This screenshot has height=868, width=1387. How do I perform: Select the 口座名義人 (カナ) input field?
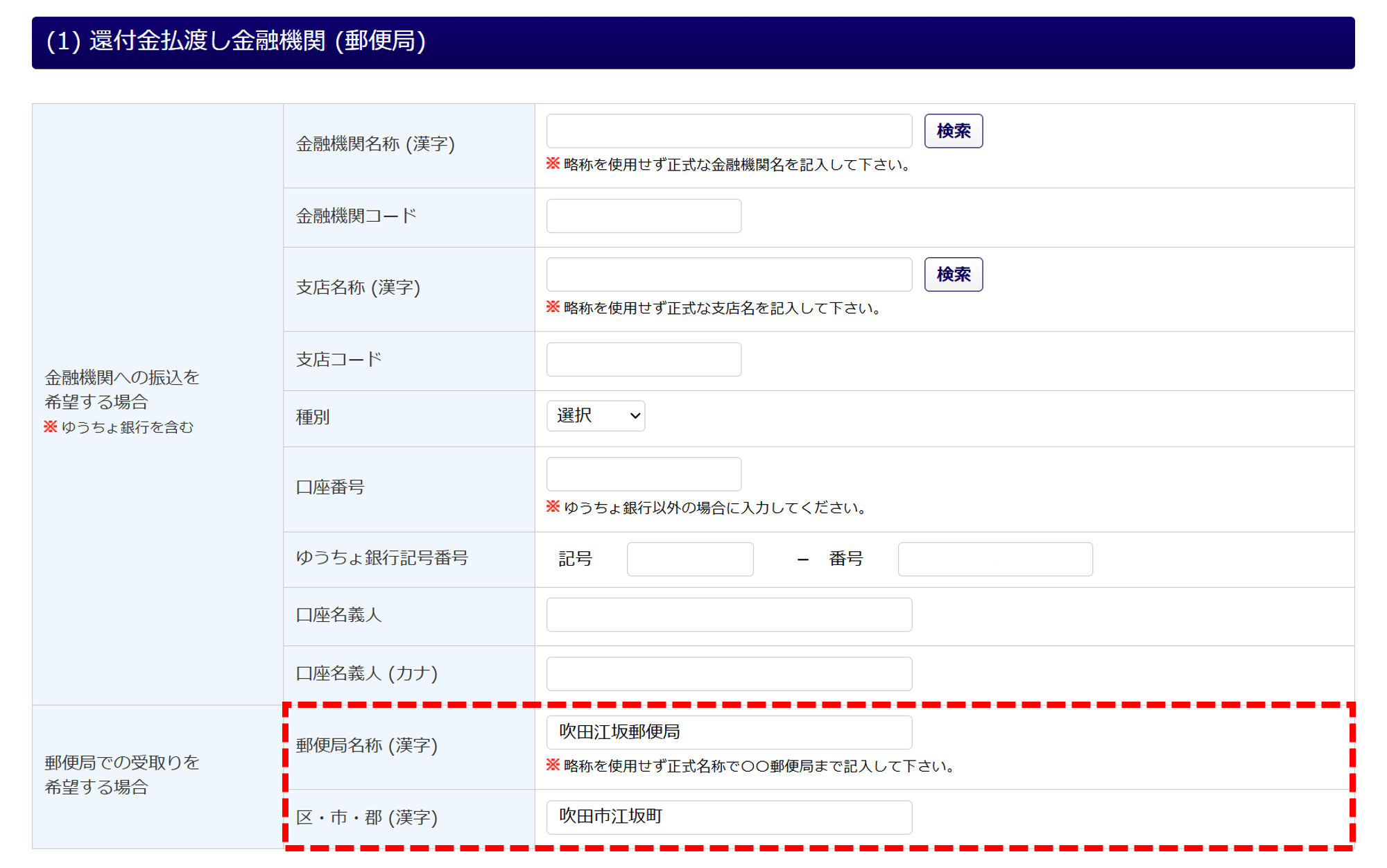pyautogui.click(x=728, y=674)
